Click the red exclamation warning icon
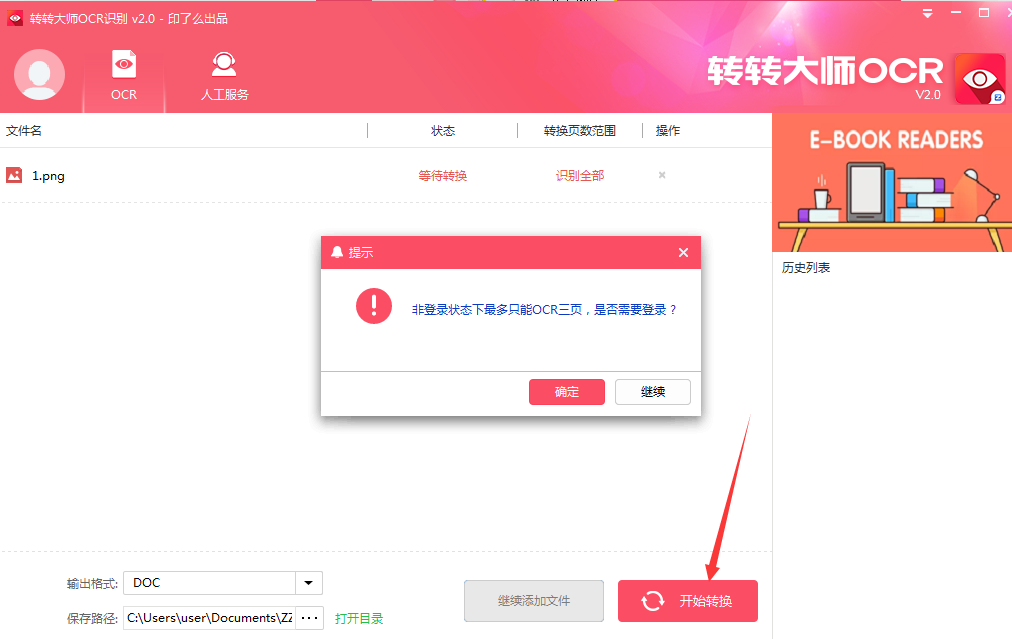Image resolution: width=1012 pixels, height=639 pixels. click(373, 306)
